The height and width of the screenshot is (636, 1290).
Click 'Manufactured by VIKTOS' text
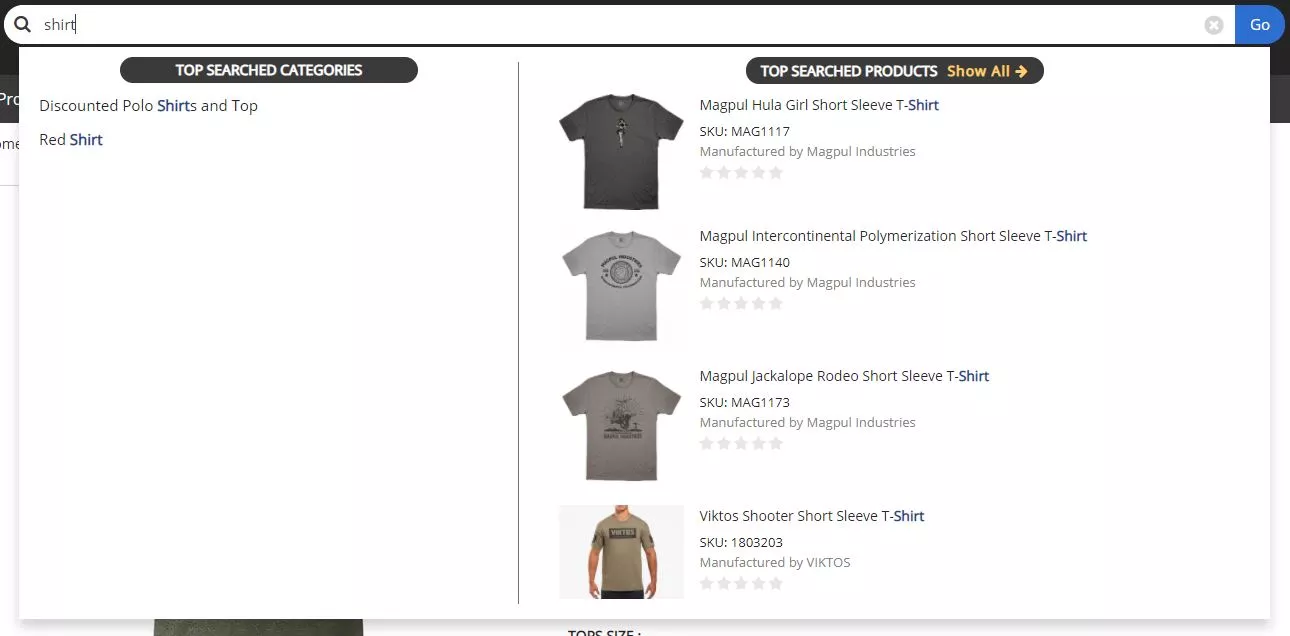coord(775,563)
